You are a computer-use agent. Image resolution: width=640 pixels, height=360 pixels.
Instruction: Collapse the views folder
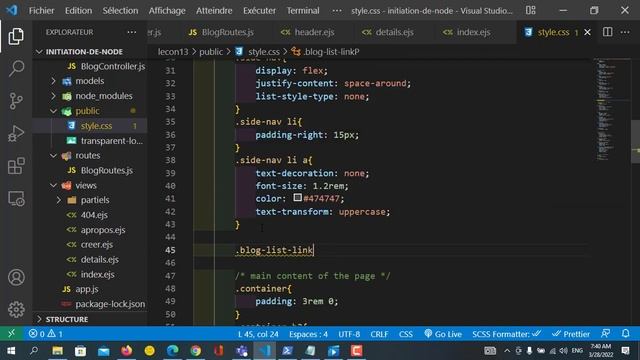[x=53, y=185]
